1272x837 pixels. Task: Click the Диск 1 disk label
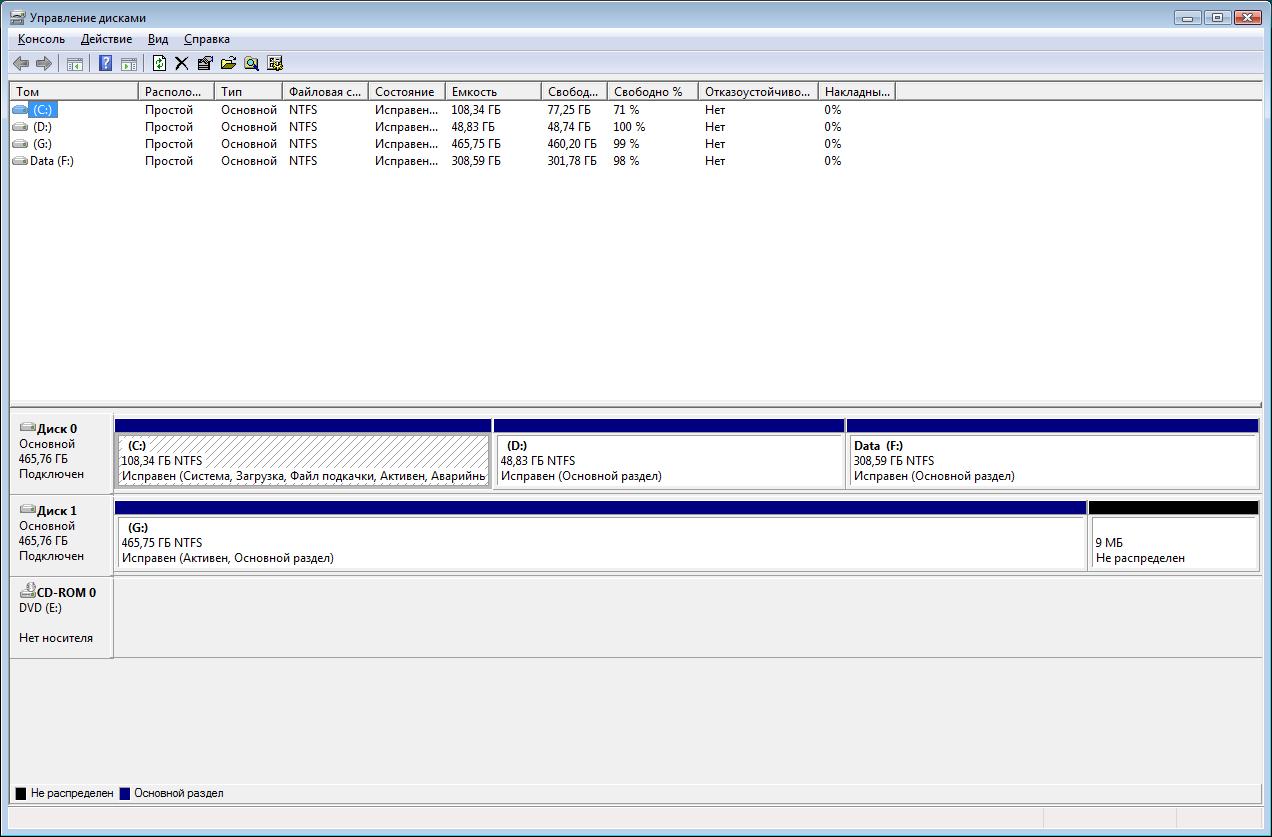[57, 511]
